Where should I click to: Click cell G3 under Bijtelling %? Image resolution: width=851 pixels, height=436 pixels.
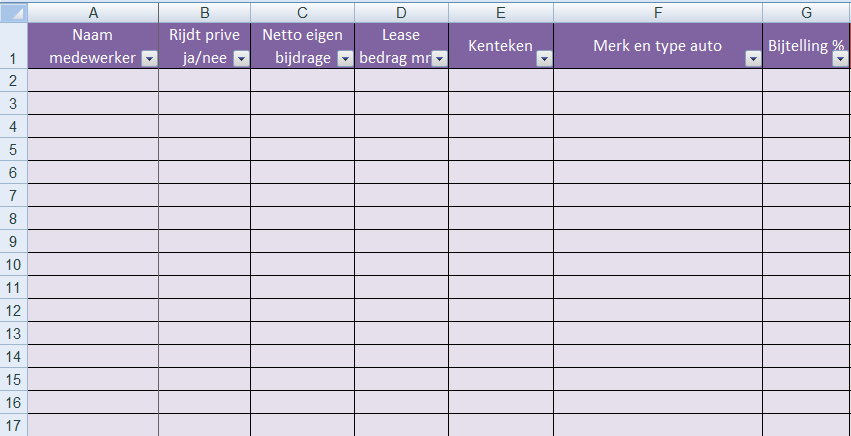point(806,103)
